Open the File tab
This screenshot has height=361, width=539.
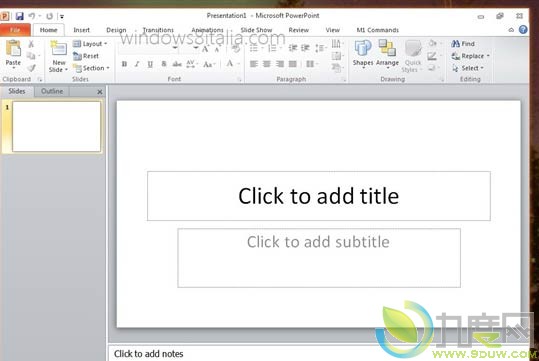[15, 30]
